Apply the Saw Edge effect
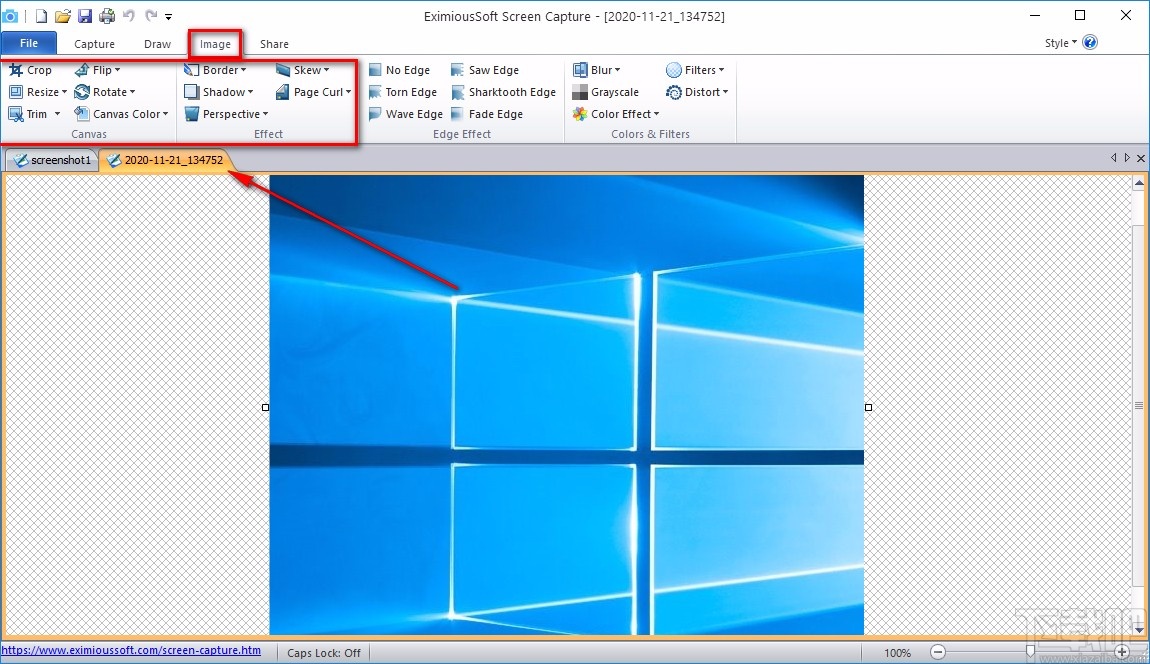 click(485, 70)
